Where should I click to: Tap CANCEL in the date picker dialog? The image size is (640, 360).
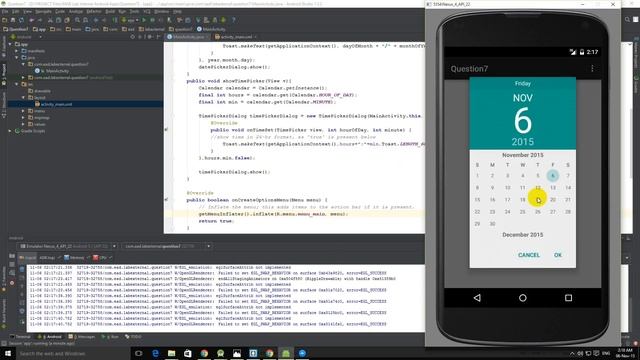click(x=529, y=255)
